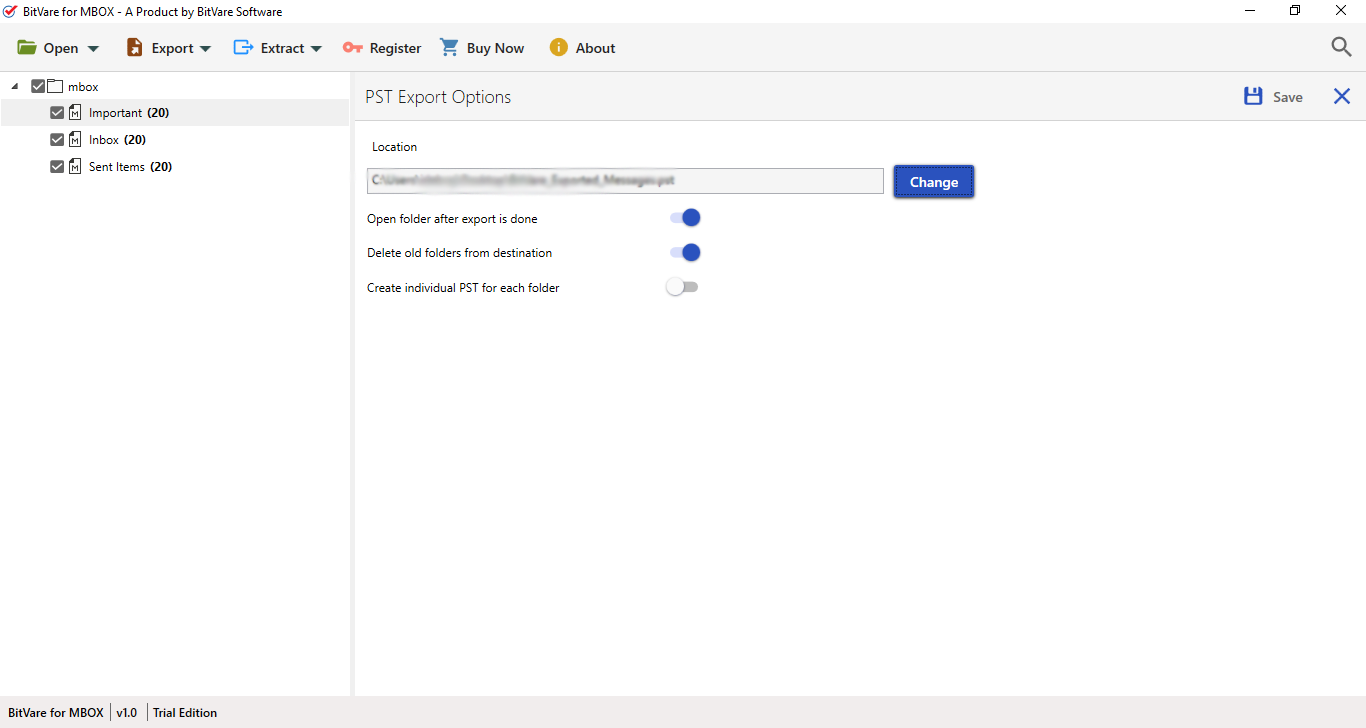
Task: Open the Open menu dropdown arrow
Action: tap(93, 49)
